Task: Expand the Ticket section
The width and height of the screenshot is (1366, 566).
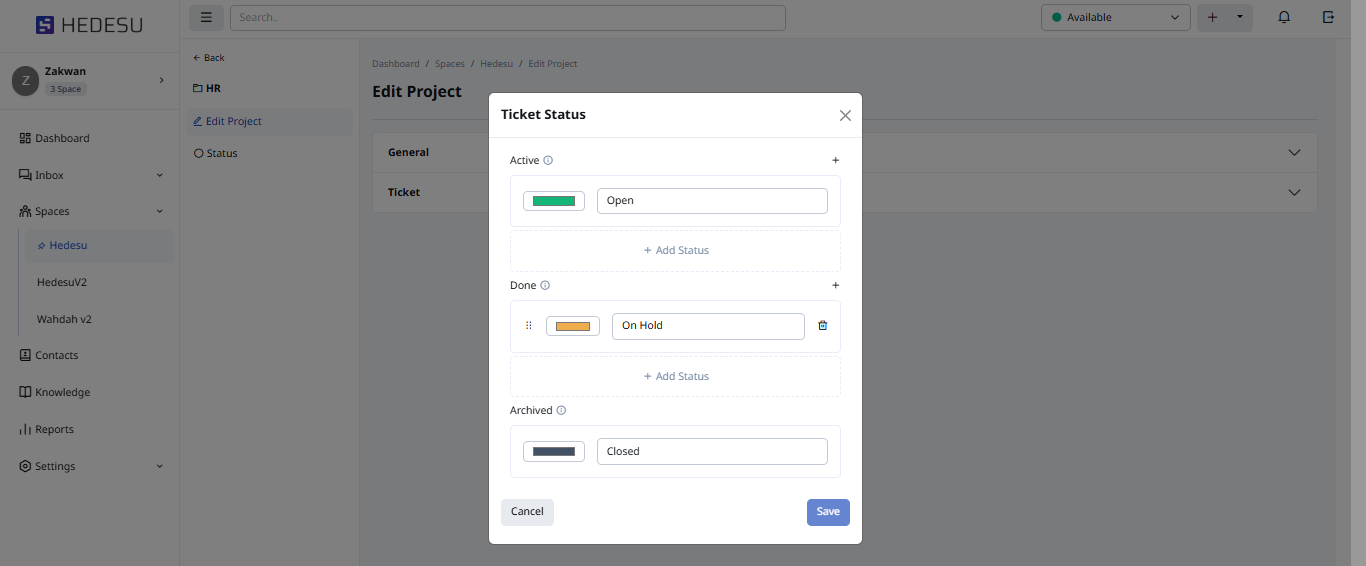Action: (x=1294, y=192)
